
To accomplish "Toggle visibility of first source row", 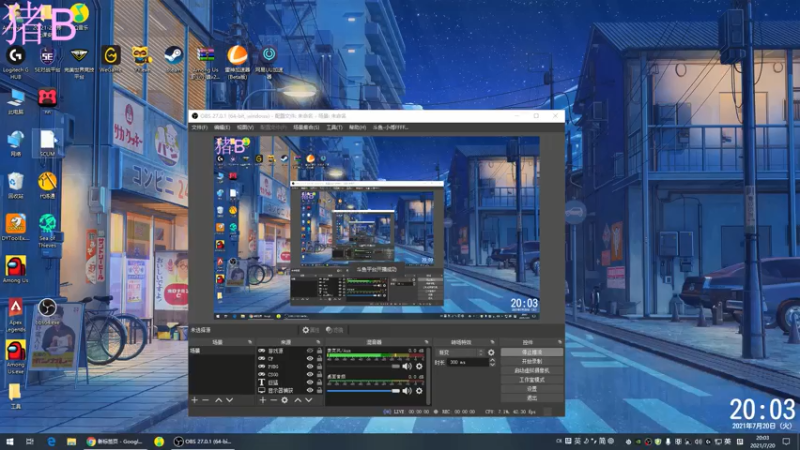I will tap(310, 351).
